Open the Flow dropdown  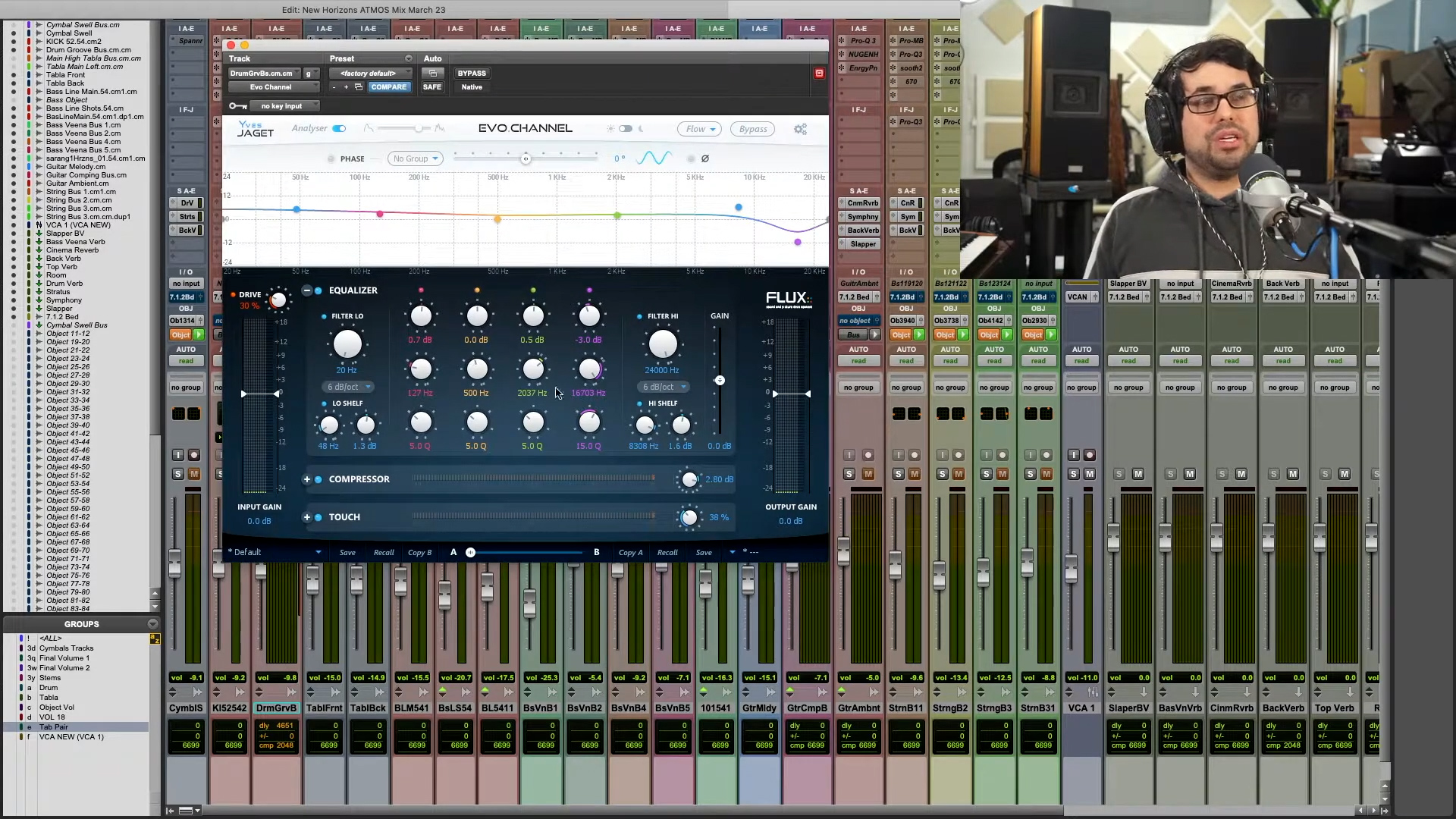click(701, 129)
